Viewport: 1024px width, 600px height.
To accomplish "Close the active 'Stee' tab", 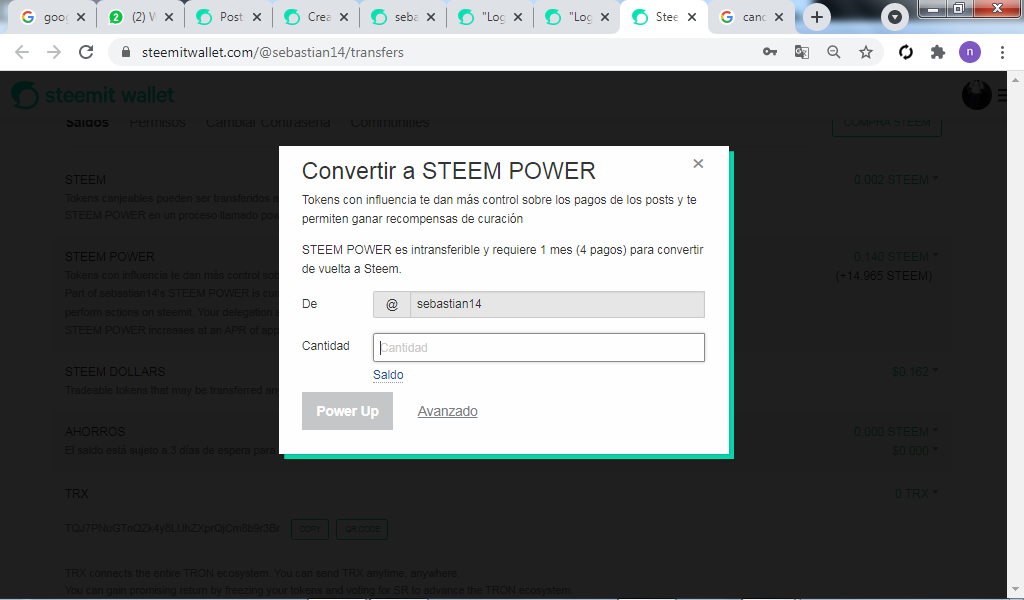I will [x=692, y=17].
